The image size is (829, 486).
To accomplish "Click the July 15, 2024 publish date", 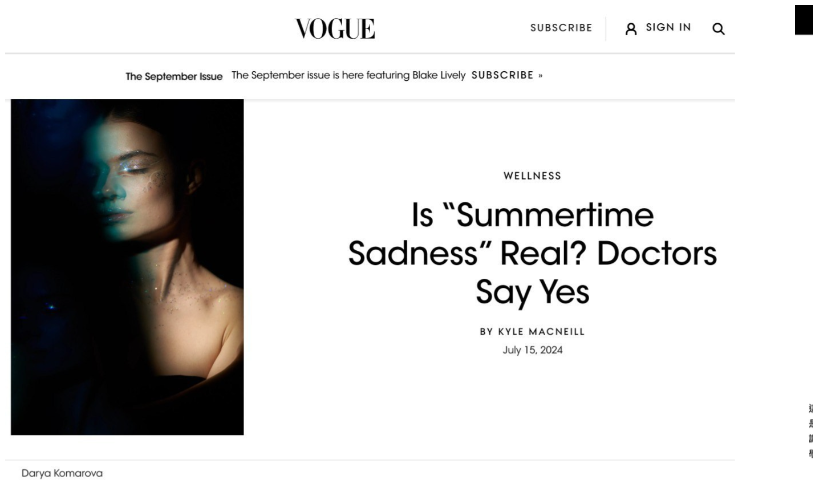I will (x=532, y=350).
